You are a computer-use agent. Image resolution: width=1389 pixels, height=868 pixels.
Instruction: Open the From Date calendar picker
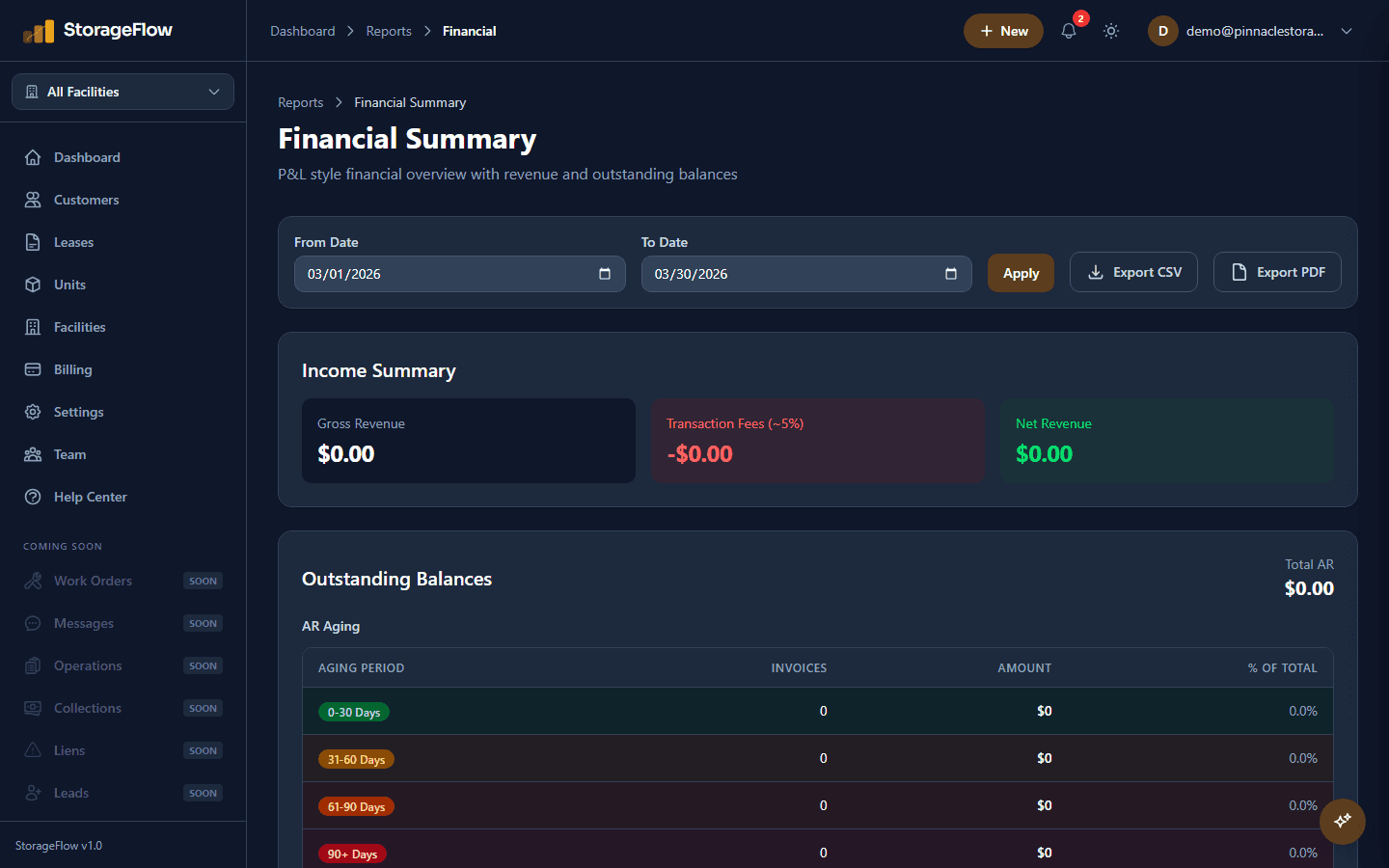[x=607, y=274]
